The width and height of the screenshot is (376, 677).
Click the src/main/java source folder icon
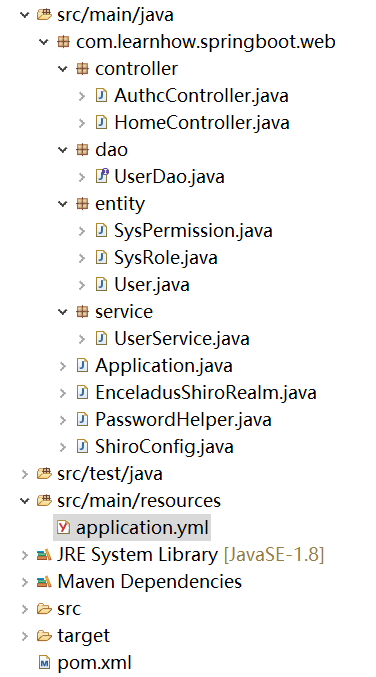coord(44,15)
